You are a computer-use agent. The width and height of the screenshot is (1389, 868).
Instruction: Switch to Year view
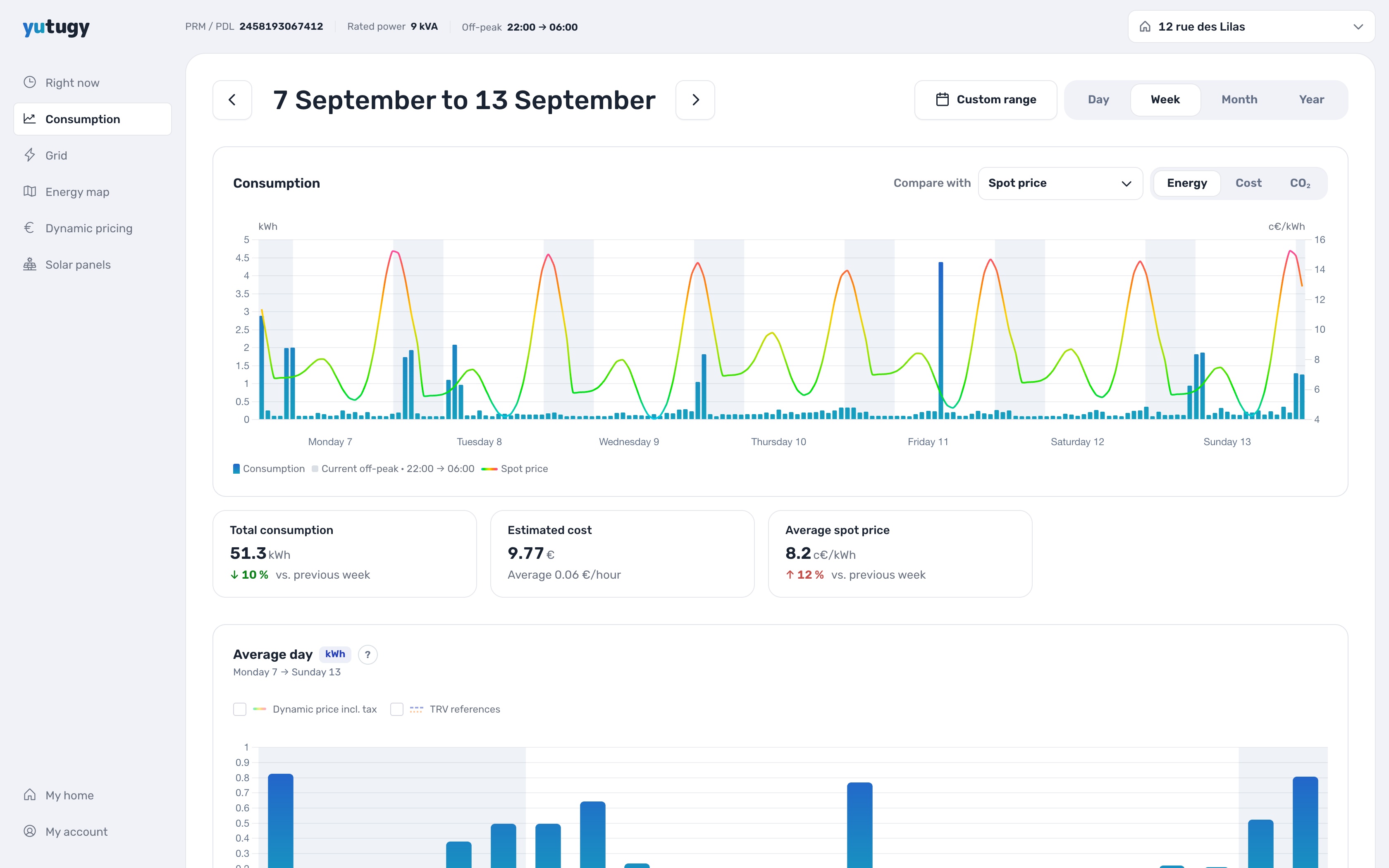[x=1312, y=100]
